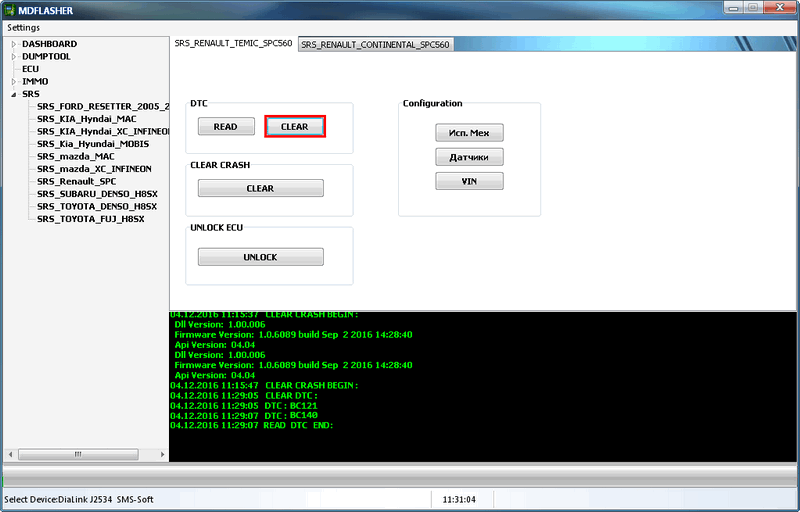Switch to SRS_RENAULT_CONTINENTAL_SPC560 tab
Image resolution: width=800 pixels, height=512 pixels.
click(x=375, y=45)
